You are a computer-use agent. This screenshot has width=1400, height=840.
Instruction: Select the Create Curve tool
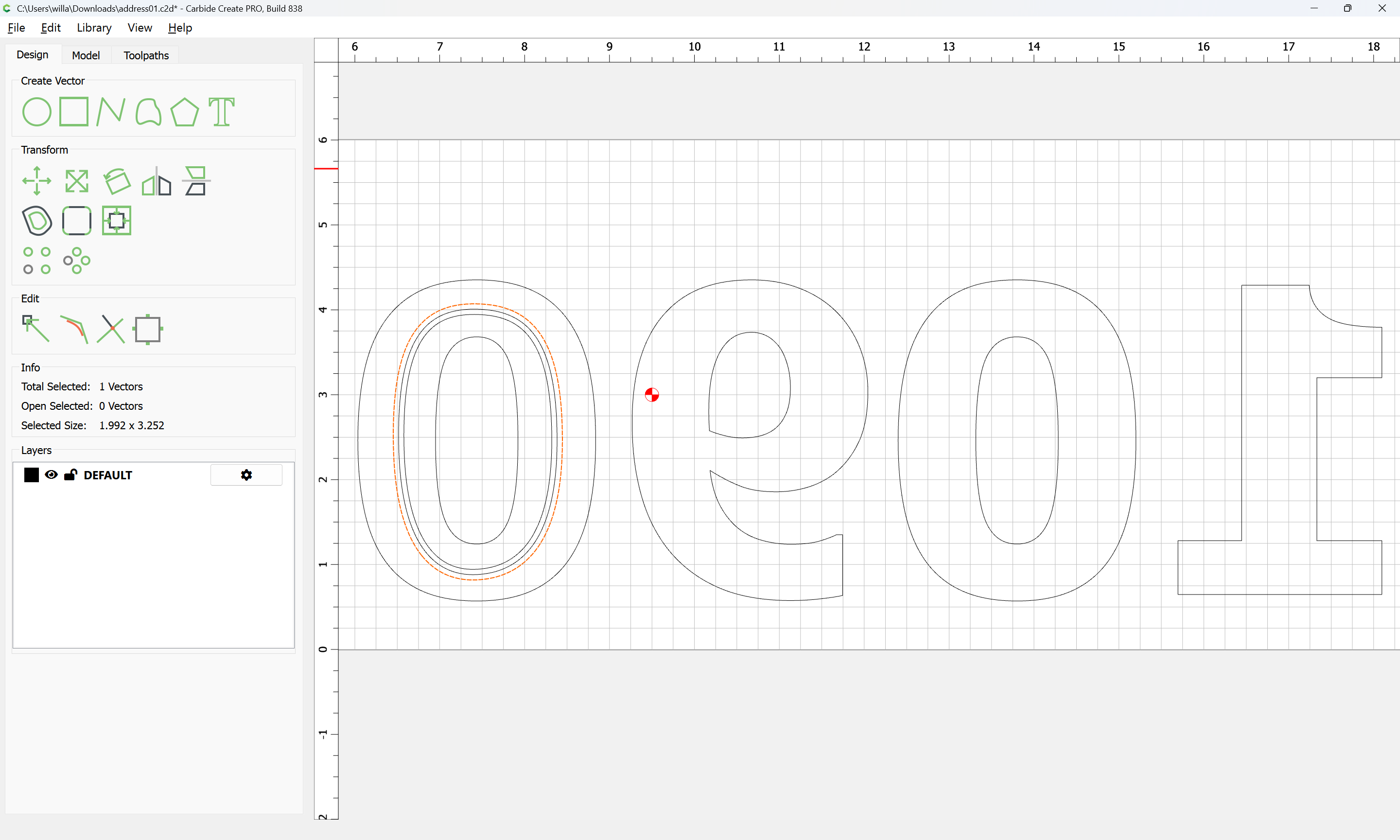coord(148,111)
